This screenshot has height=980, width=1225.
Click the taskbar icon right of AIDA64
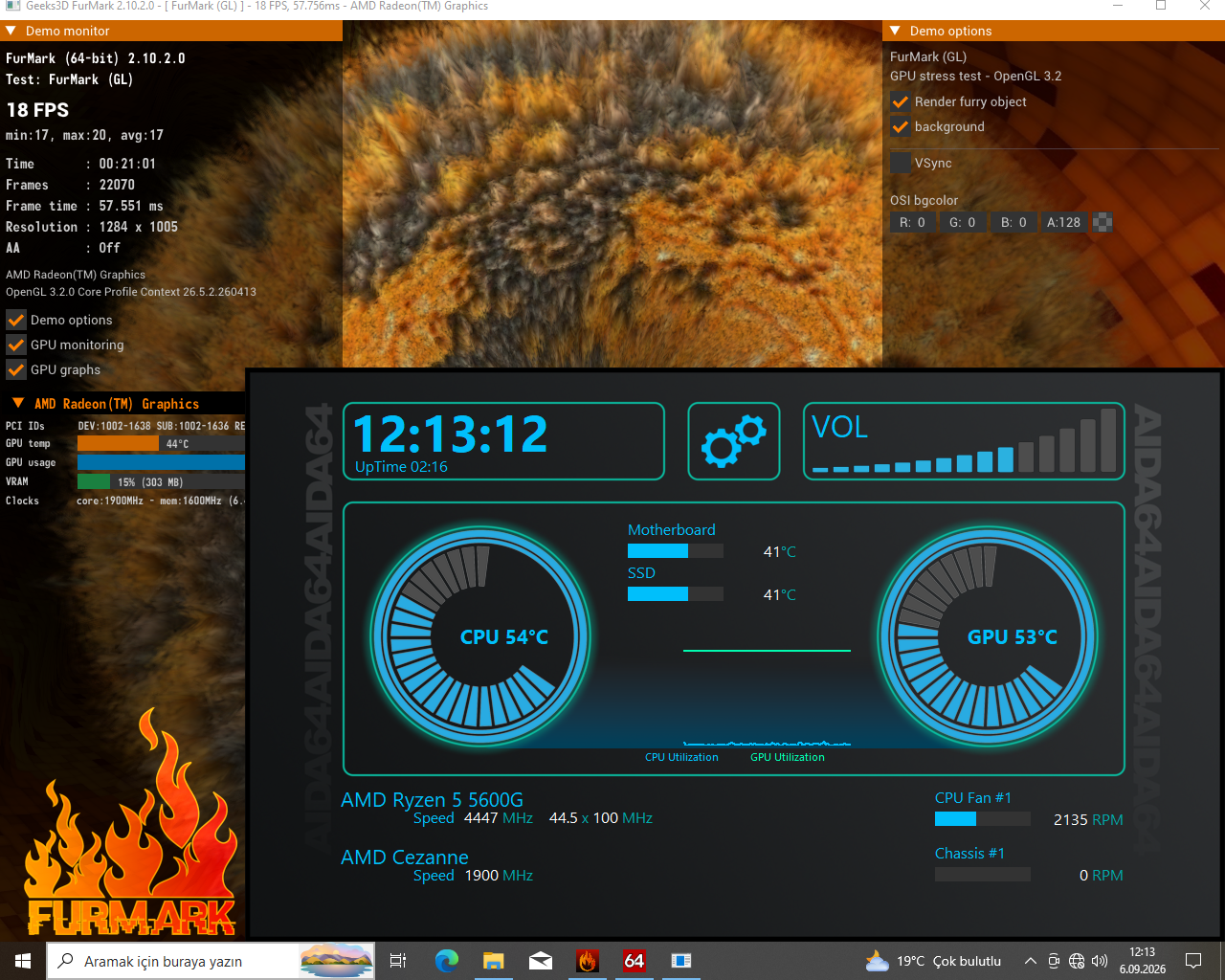click(x=681, y=961)
